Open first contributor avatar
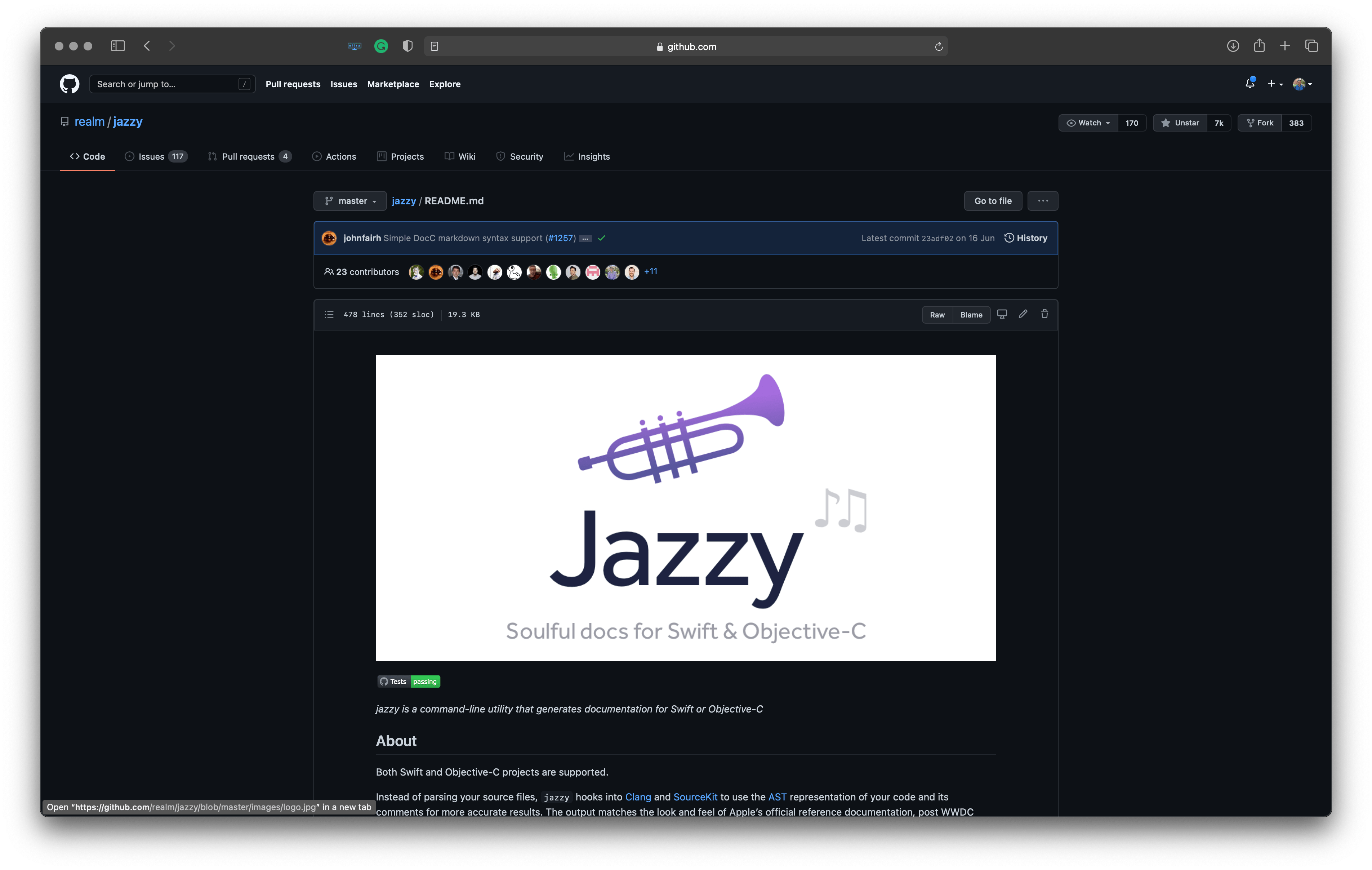1372x870 pixels. [416, 272]
